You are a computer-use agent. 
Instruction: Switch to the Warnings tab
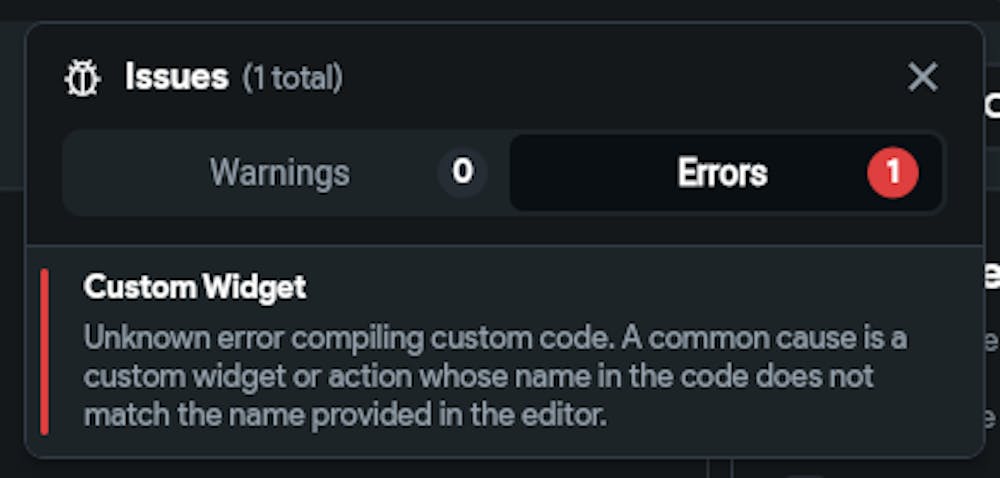tap(286, 172)
